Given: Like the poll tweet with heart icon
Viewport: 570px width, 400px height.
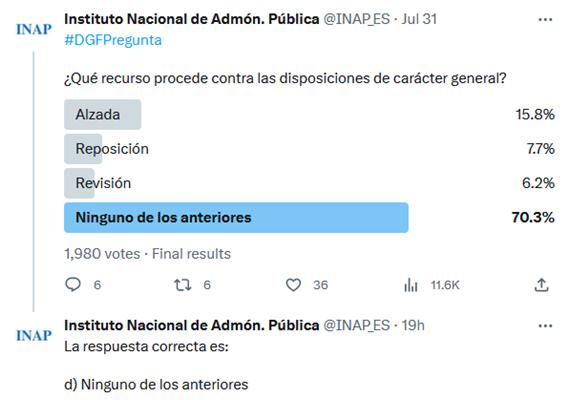Looking at the screenshot, I should 293,285.
